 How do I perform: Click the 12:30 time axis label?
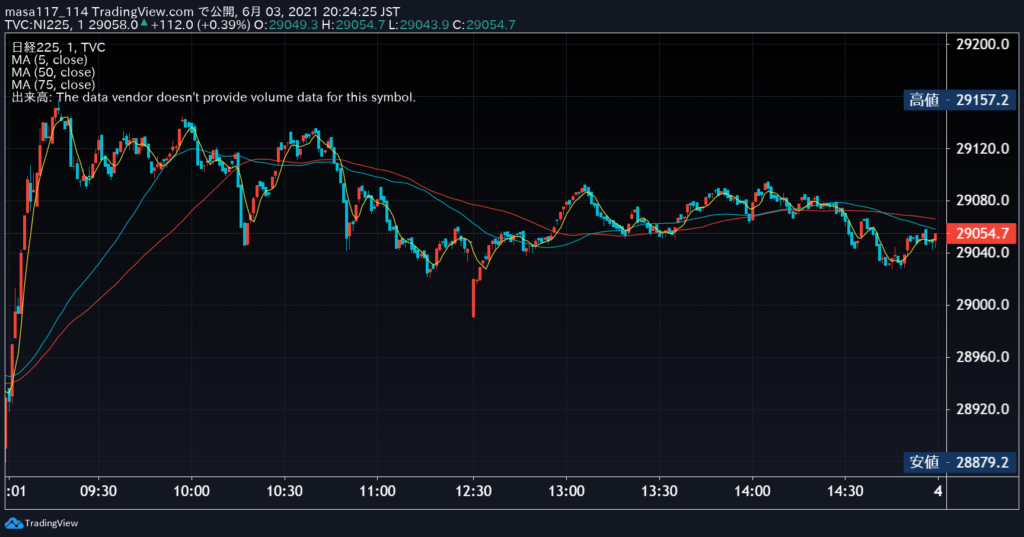click(473, 491)
